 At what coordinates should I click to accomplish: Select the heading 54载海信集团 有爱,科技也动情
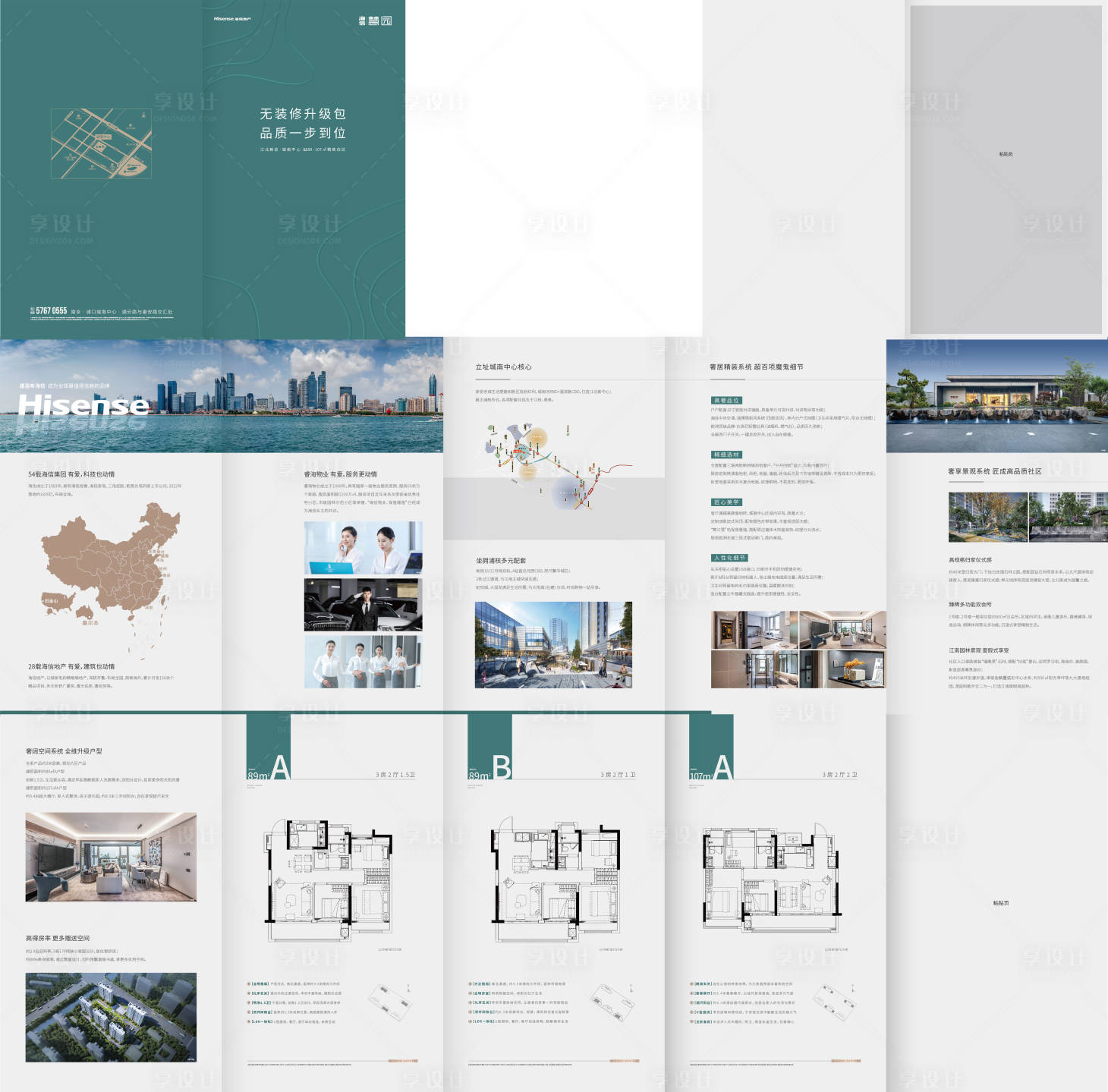[x=71, y=474]
